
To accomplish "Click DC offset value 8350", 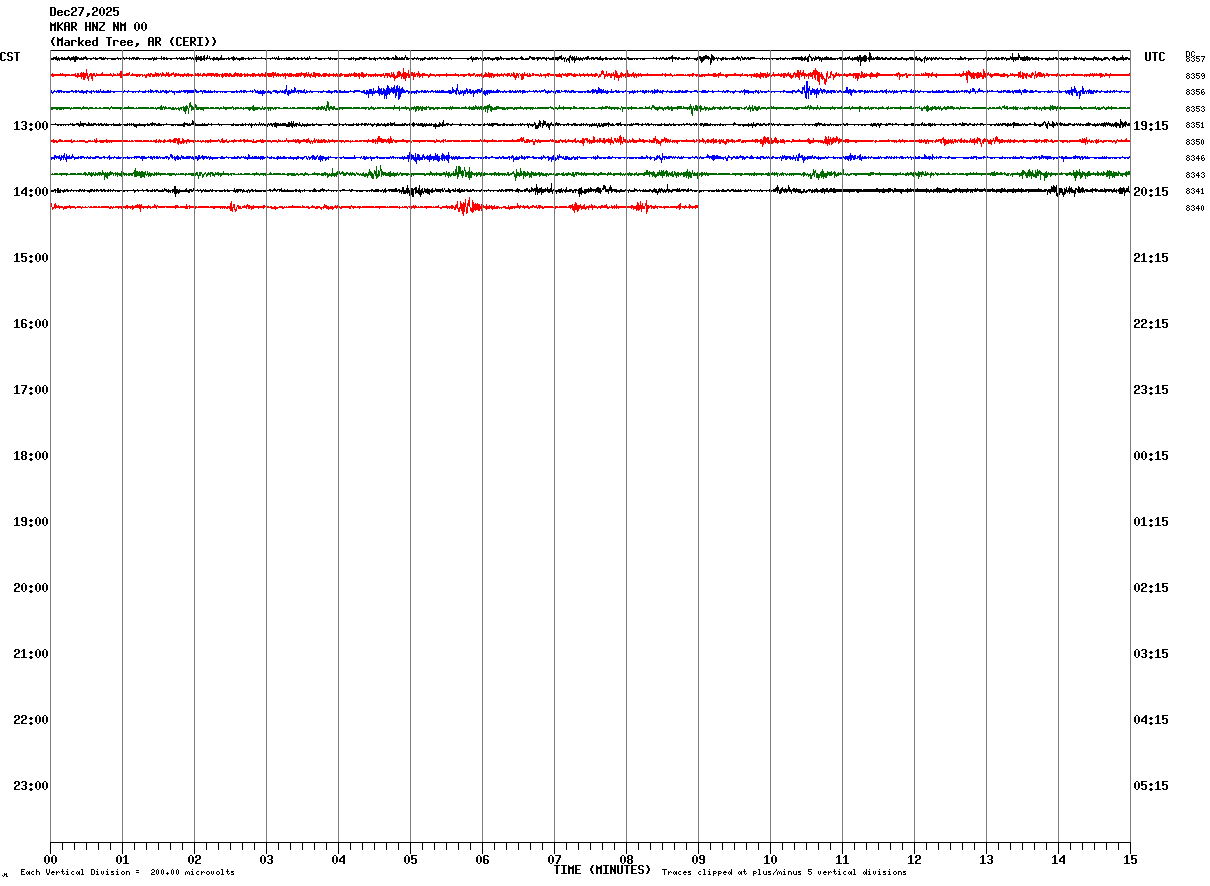I will (x=1195, y=142).
